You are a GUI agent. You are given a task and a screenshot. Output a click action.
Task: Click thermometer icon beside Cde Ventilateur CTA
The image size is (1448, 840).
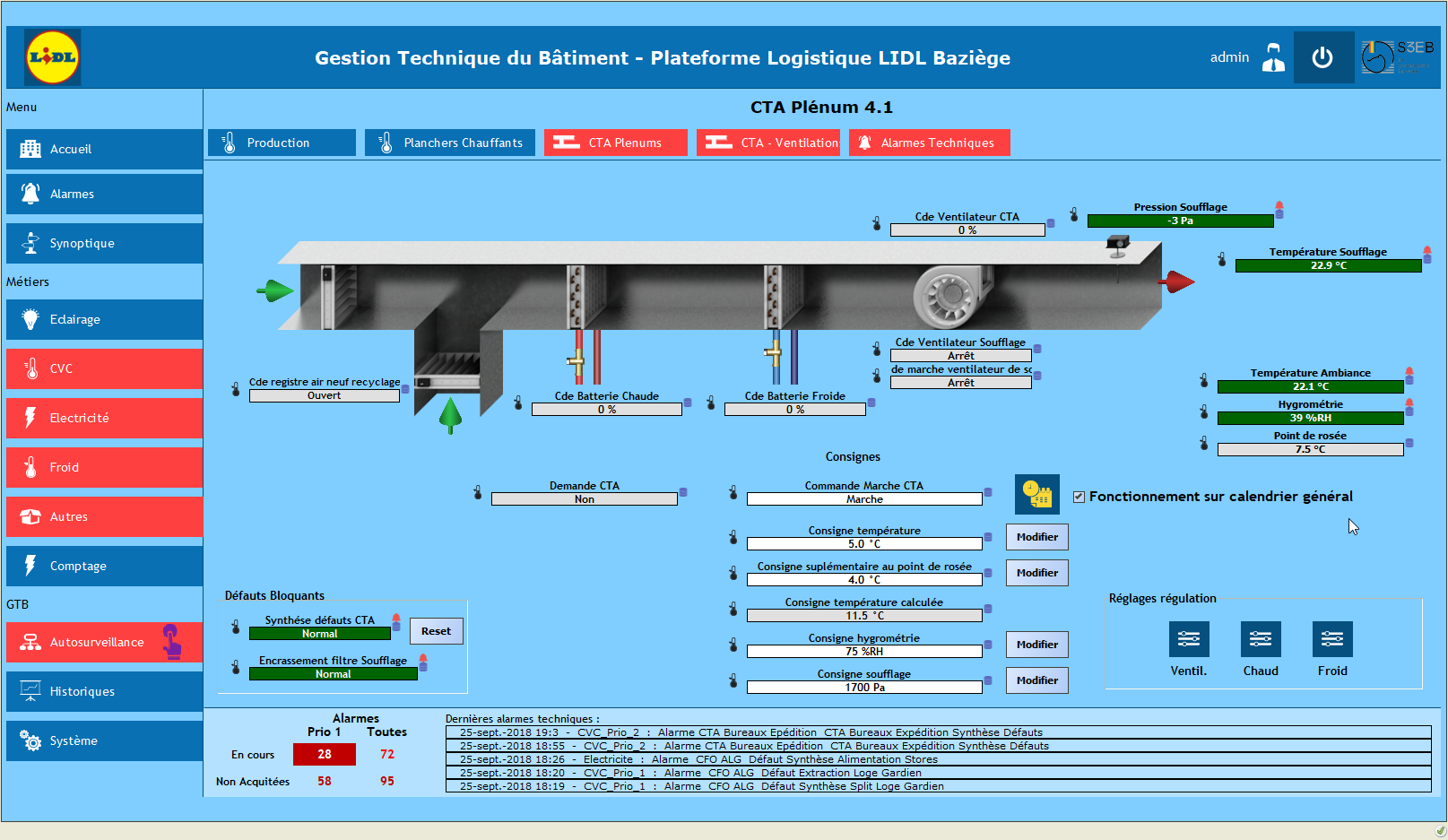coord(877,223)
